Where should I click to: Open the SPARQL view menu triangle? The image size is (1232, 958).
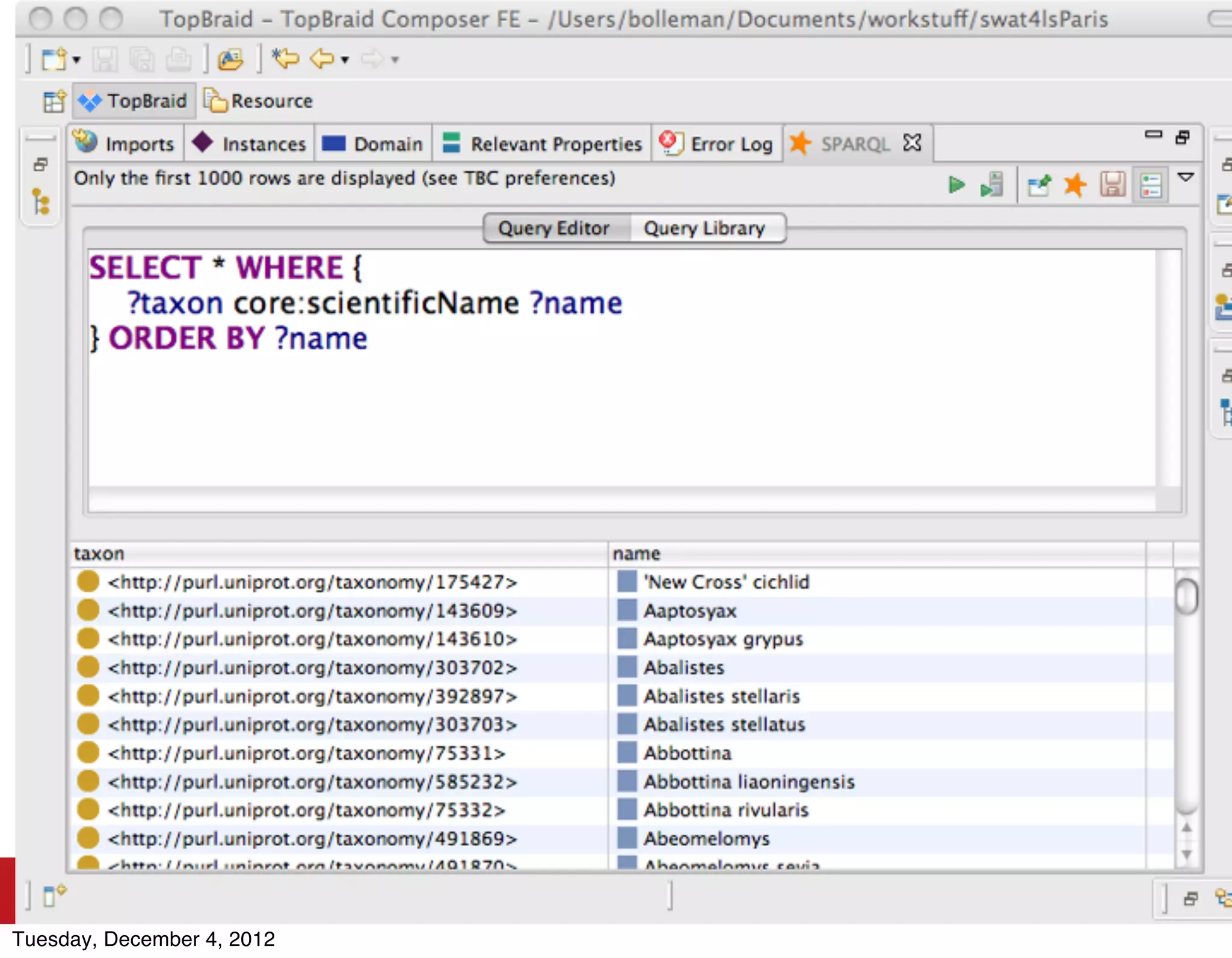coord(1185,177)
